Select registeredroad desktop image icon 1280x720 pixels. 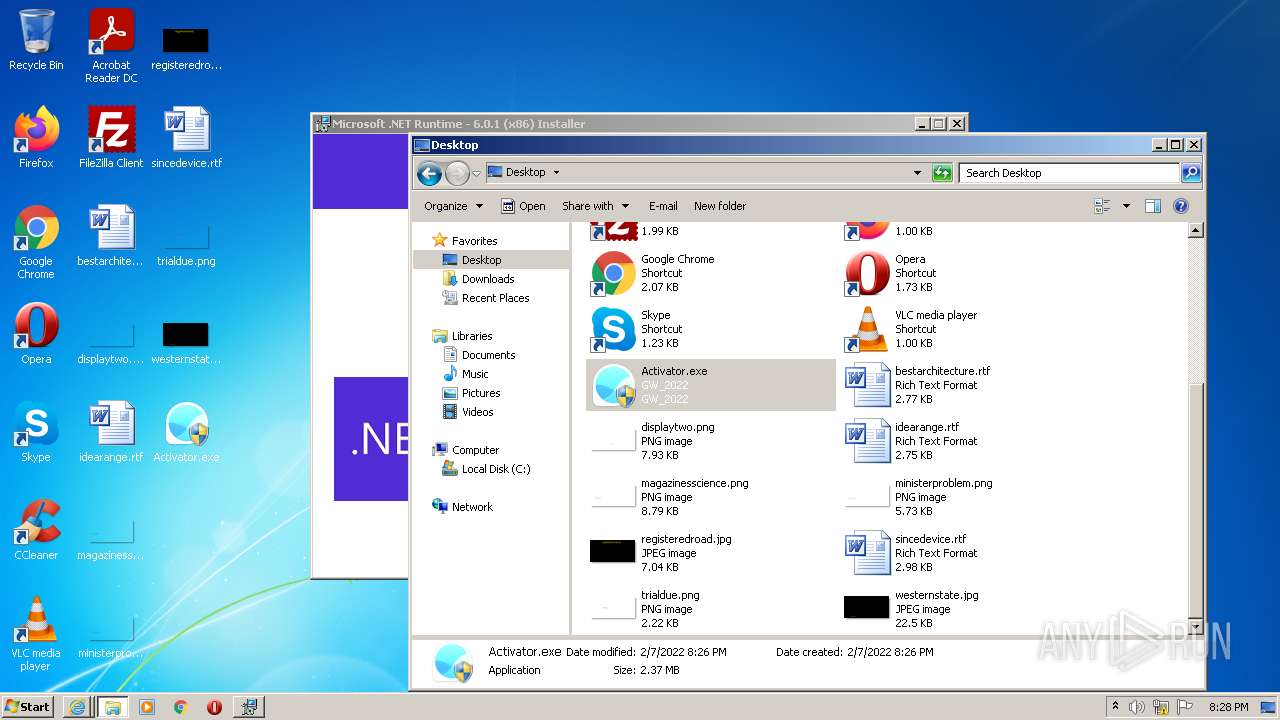[x=187, y=46]
